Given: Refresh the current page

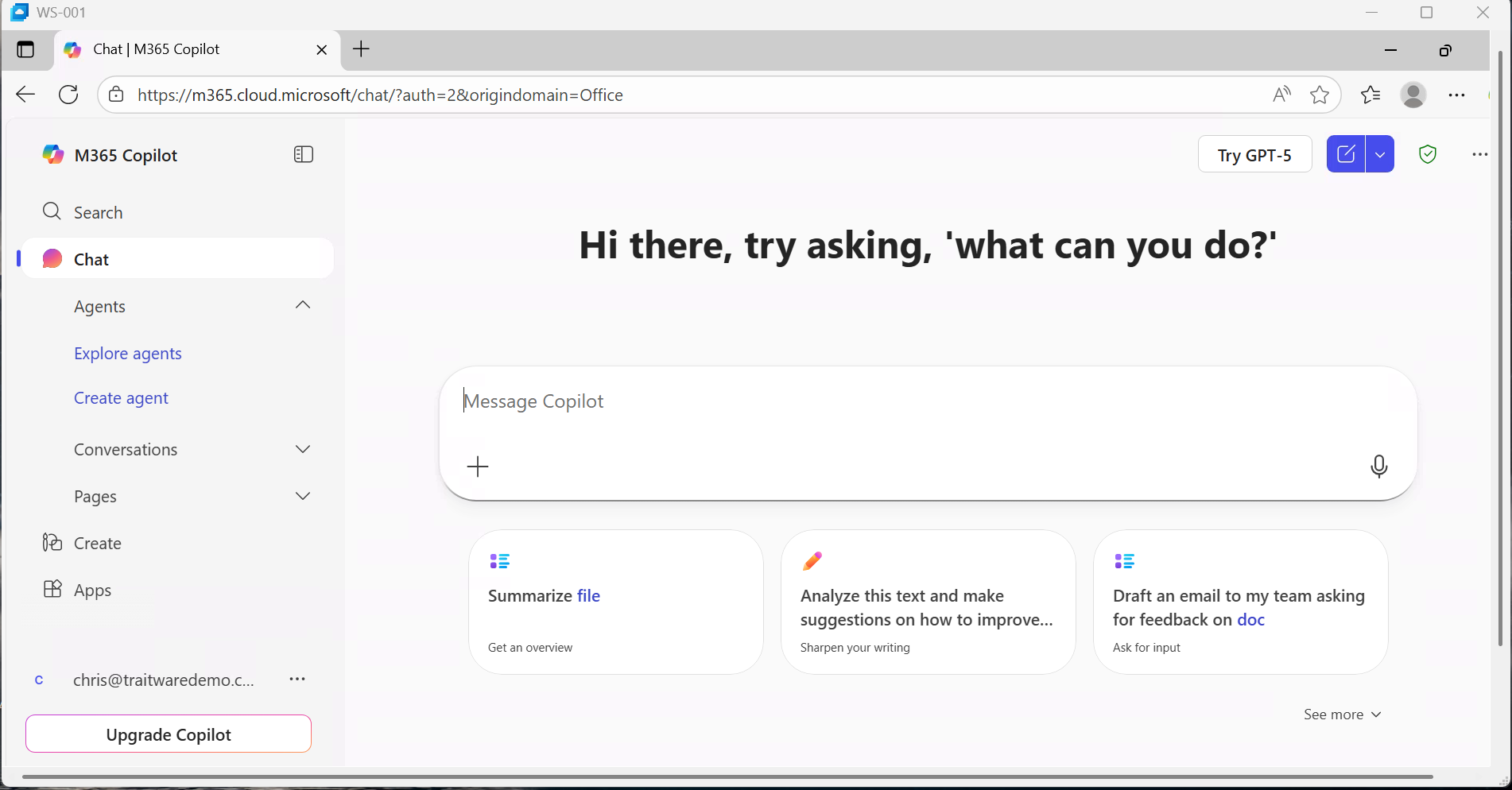Looking at the screenshot, I should pos(69,95).
